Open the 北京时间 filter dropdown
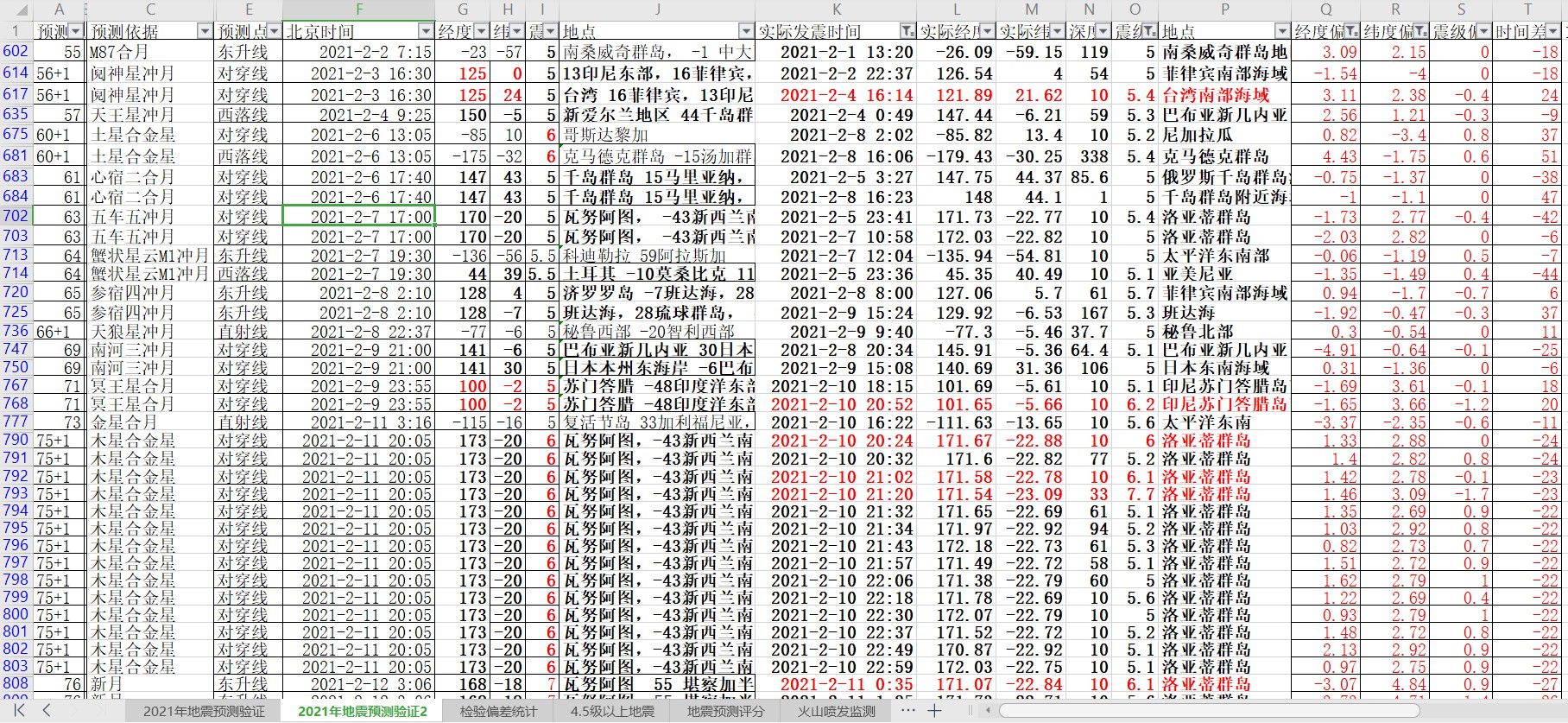This screenshot has width=1568, height=723. tap(425, 32)
